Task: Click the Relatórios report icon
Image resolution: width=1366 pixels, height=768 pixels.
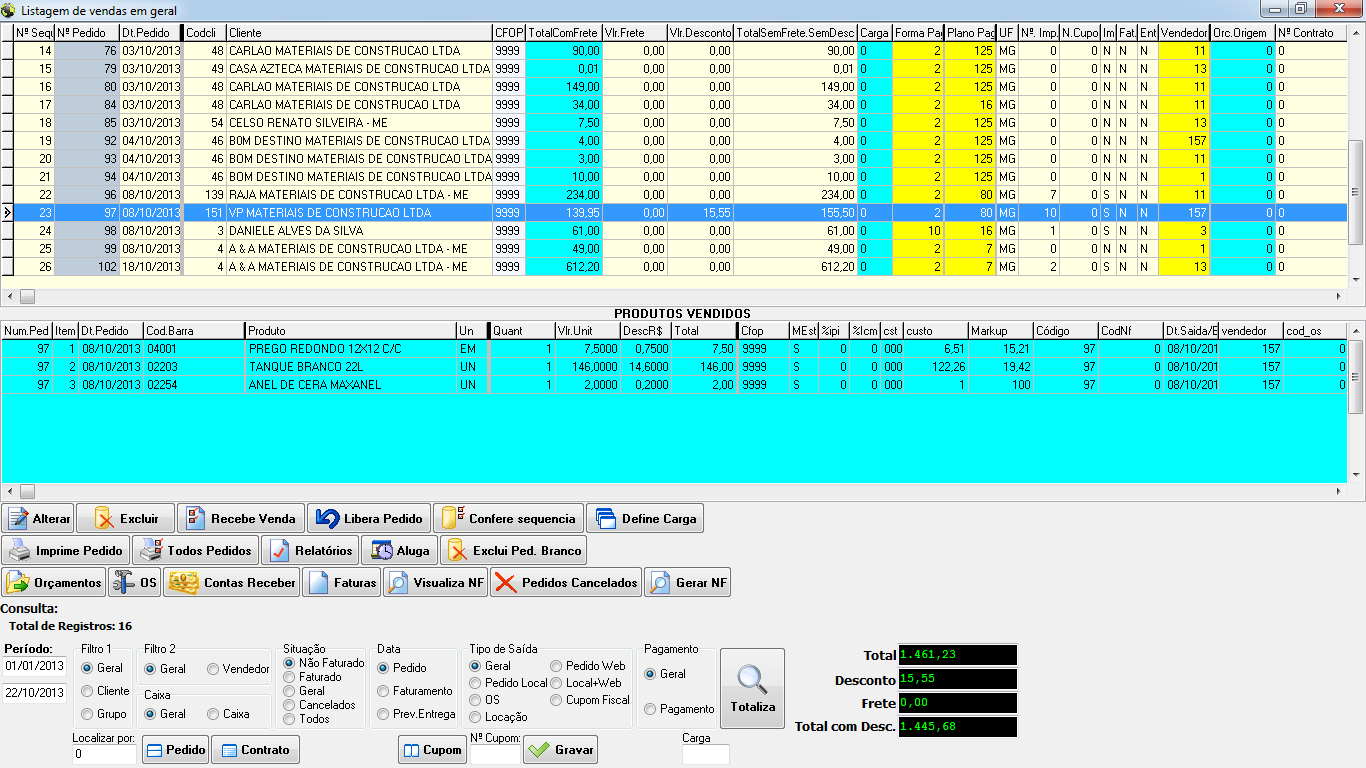Action: [279, 550]
